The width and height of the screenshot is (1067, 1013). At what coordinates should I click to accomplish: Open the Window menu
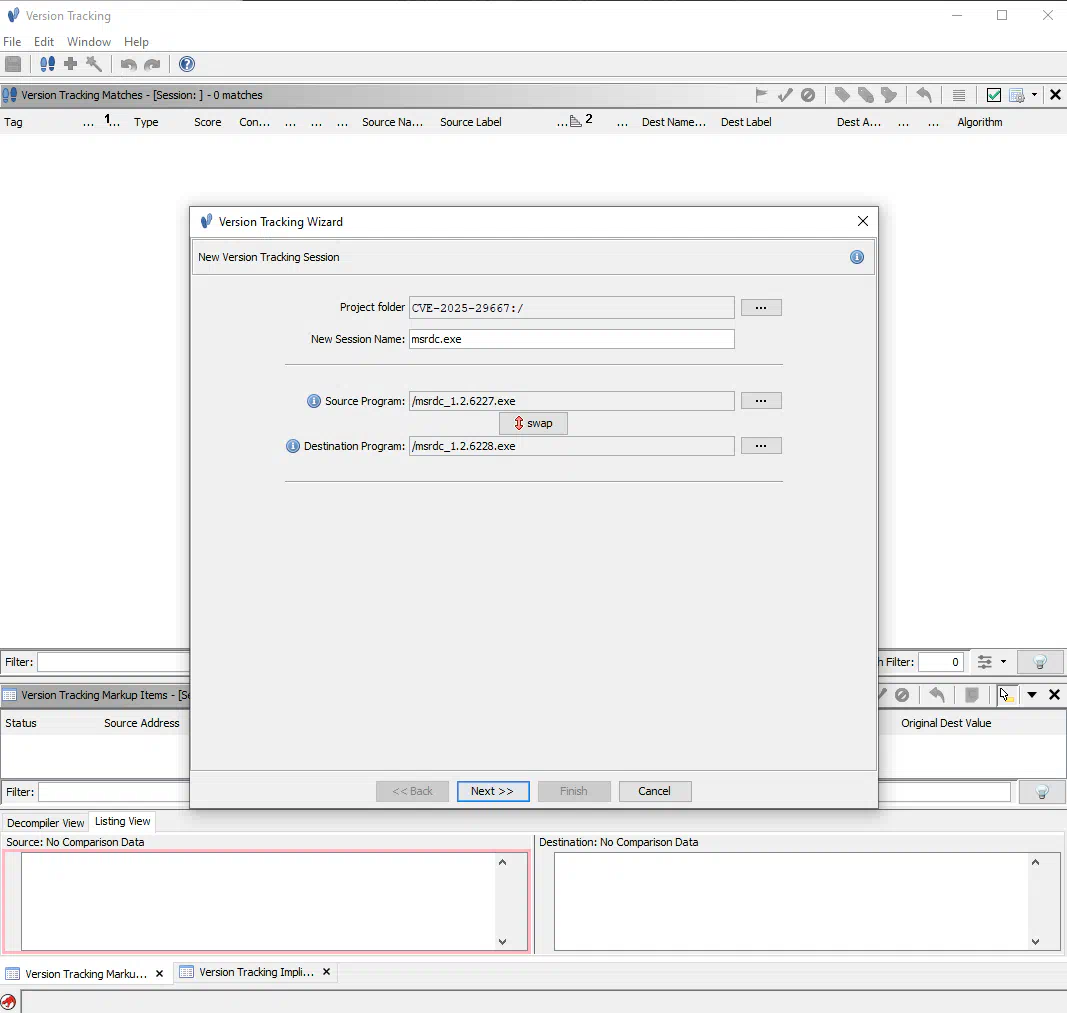(x=88, y=41)
